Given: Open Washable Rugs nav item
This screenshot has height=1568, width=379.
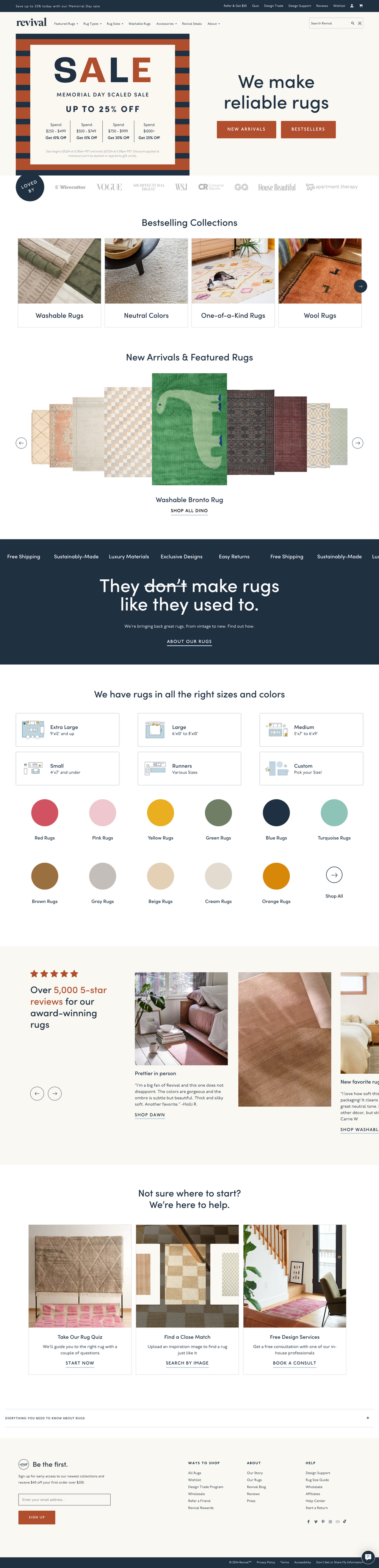Looking at the screenshot, I should [x=139, y=24].
